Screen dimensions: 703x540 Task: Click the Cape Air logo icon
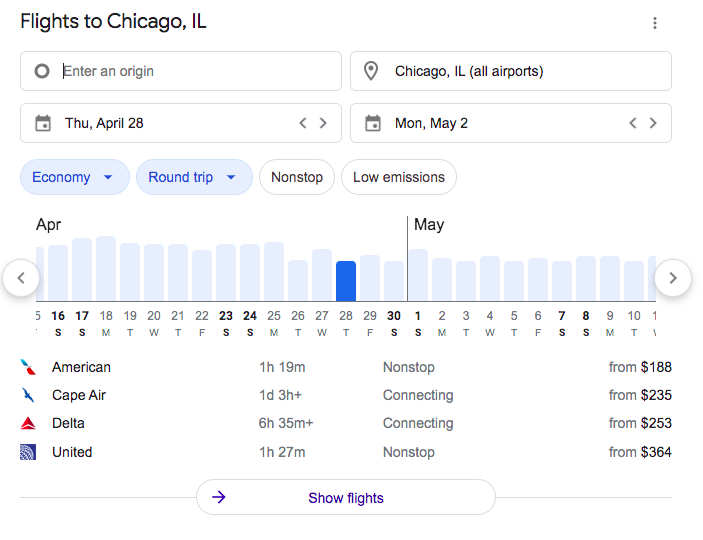[28, 395]
